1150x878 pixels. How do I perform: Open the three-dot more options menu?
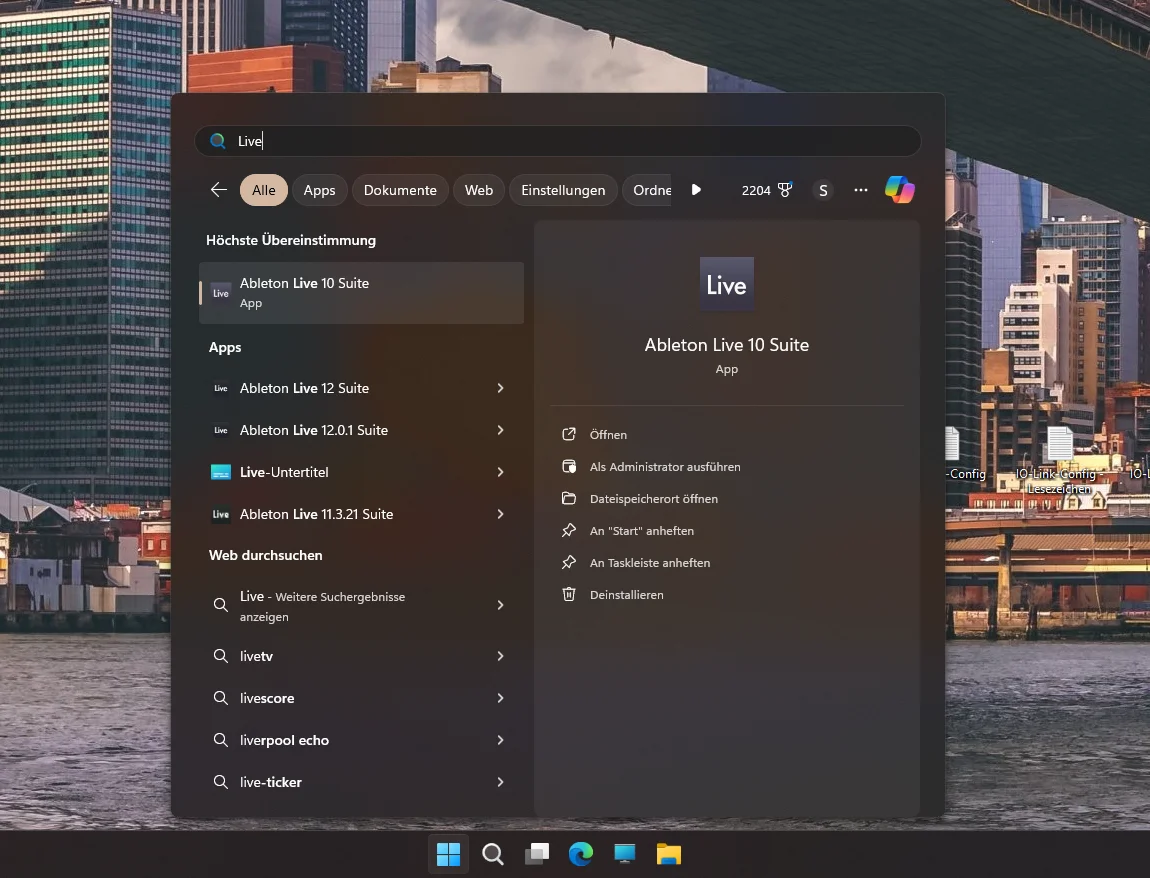click(x=861, y=190)
